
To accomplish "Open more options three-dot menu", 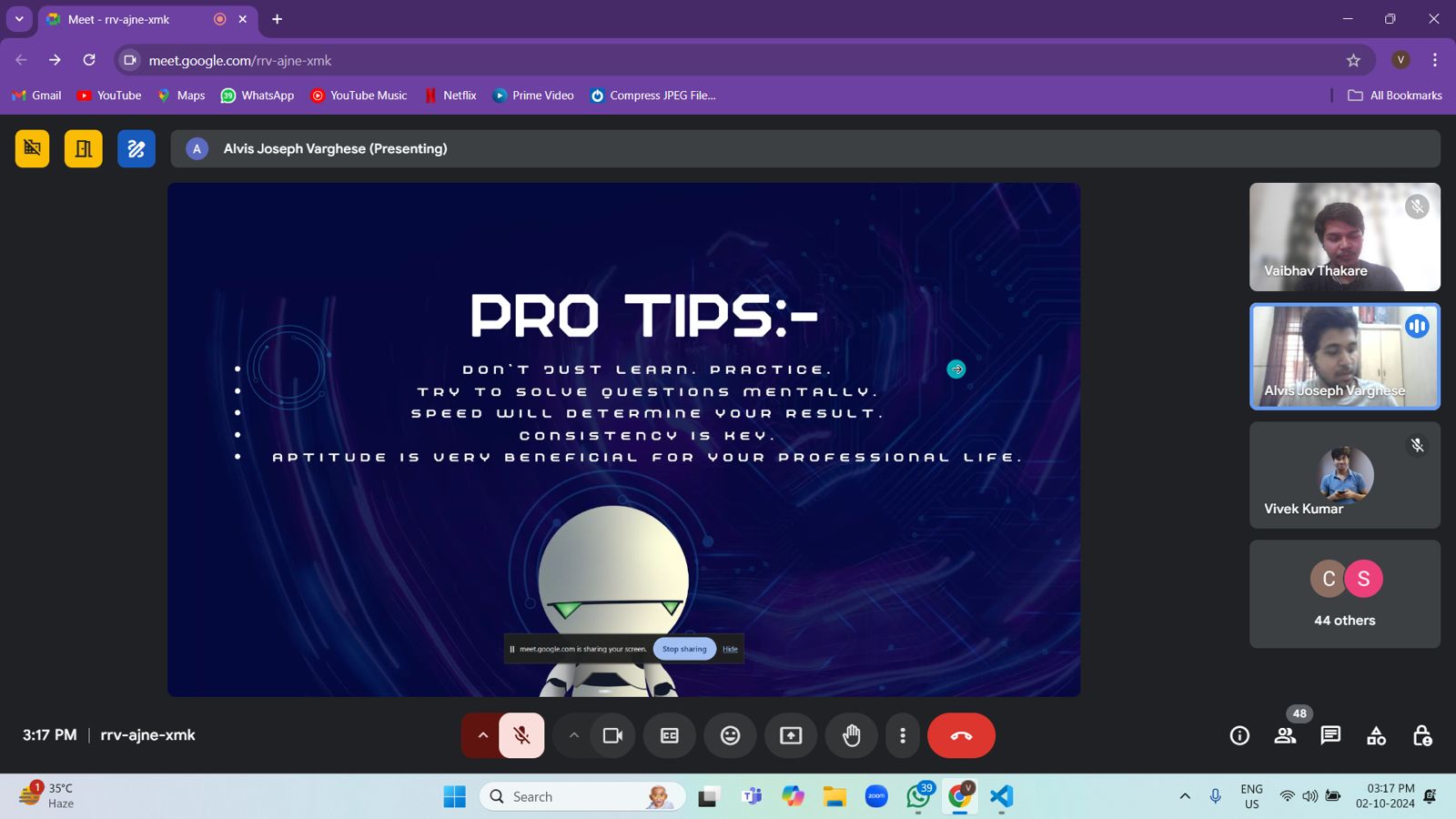I will click(902, 735).
